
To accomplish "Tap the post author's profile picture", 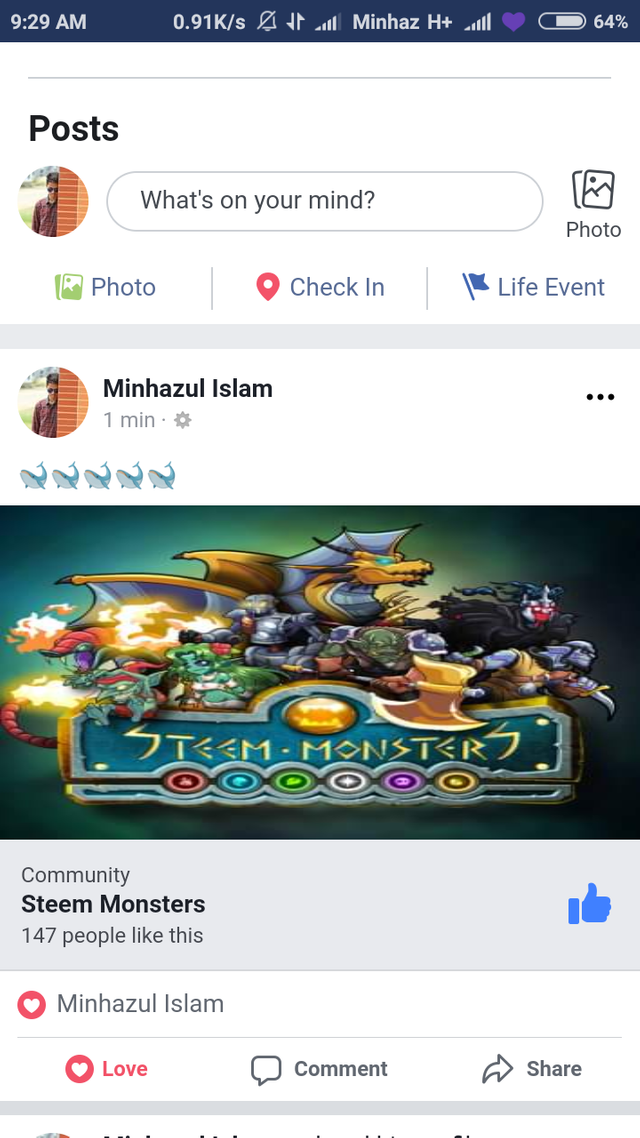I will click(53, 403).
